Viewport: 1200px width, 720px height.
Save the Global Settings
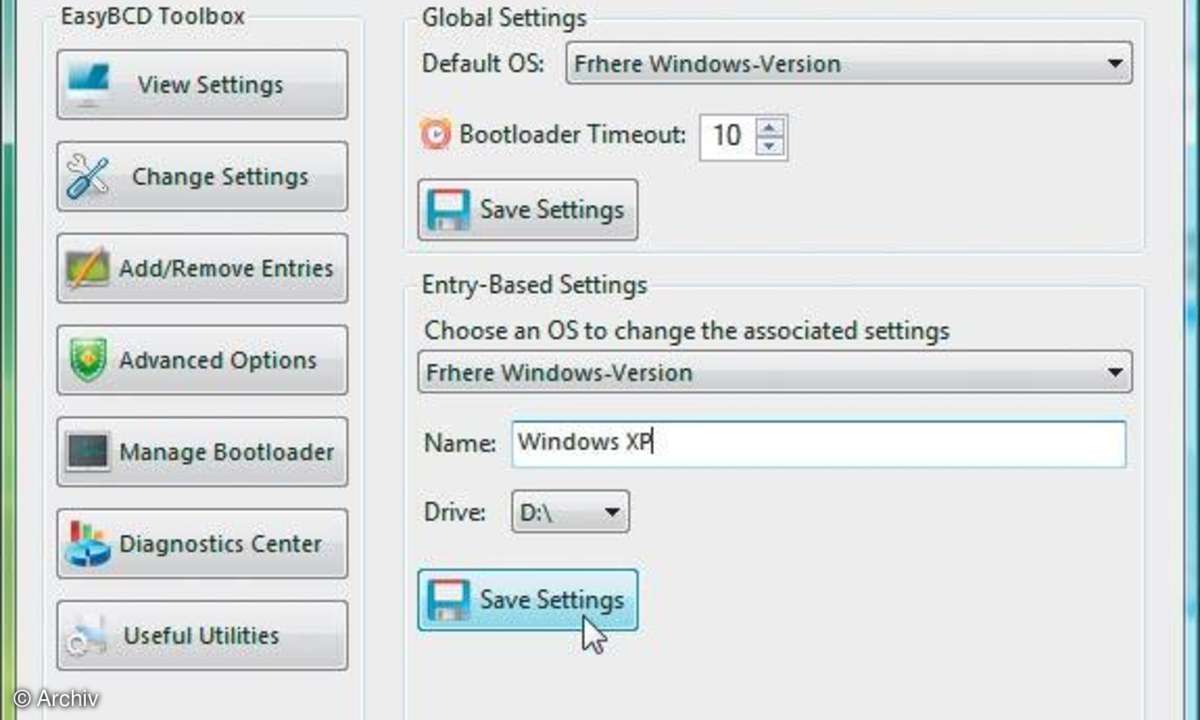coord(527,210)
